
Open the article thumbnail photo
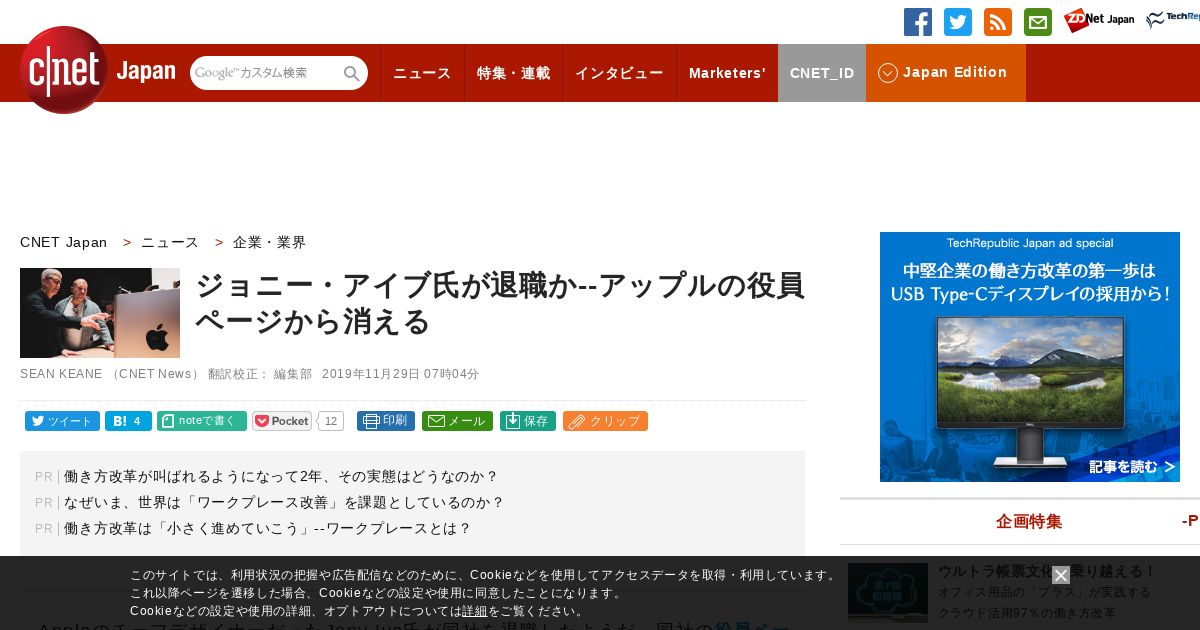[x=100, y=313]
